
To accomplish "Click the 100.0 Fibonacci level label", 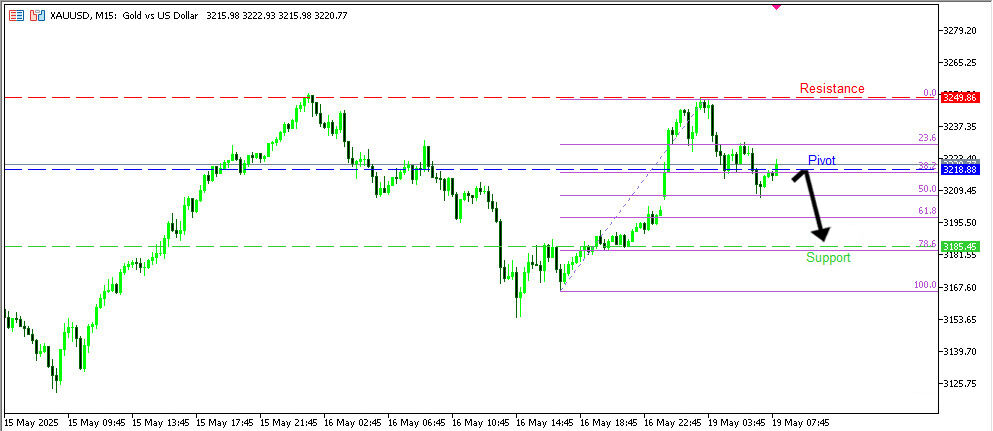I will 924,285.
